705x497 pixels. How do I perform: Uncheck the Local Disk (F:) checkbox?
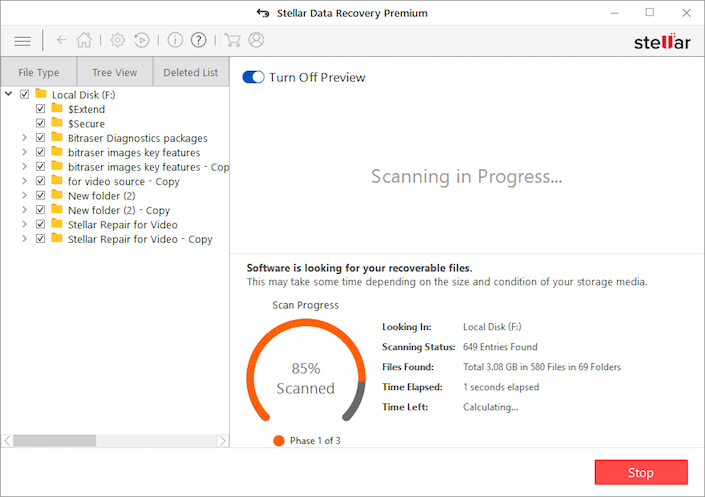(x=25, y=95)
